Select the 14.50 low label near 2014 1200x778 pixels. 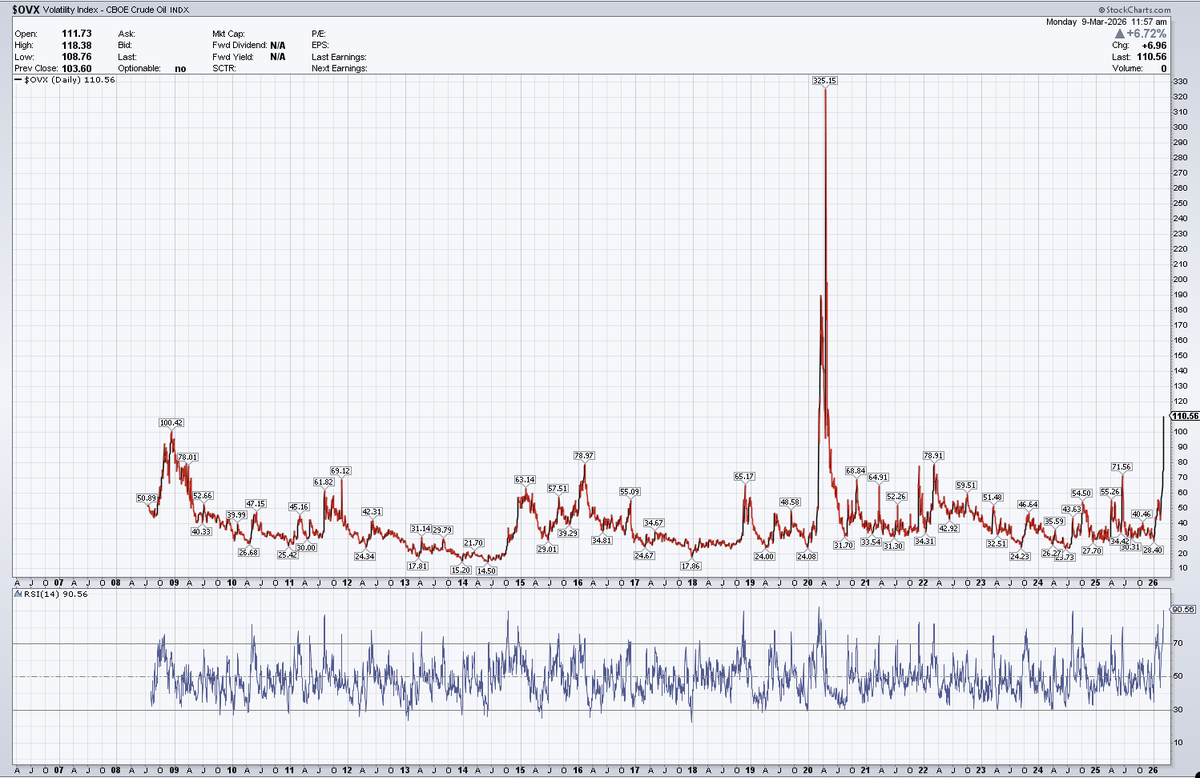pos(486,570)
